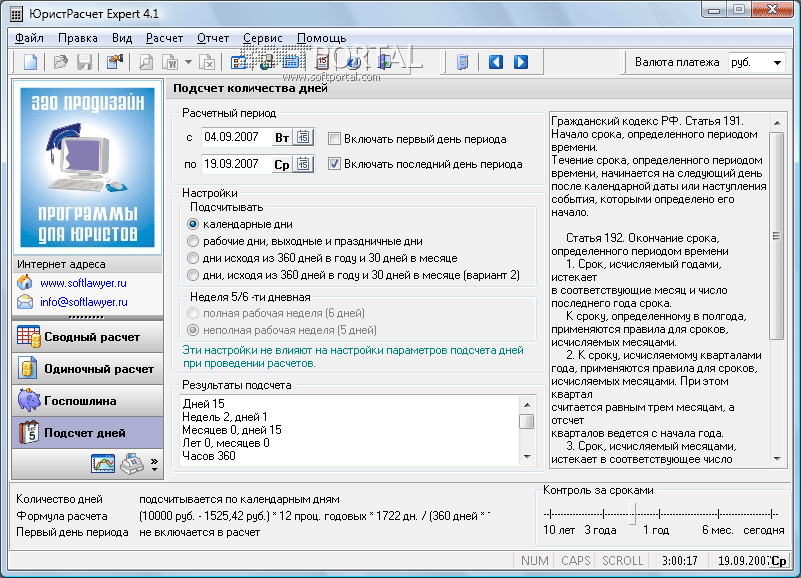The width and height of the screenshot is (801, 578).
Task: Open the Вид menu
Action: (122, 38)
